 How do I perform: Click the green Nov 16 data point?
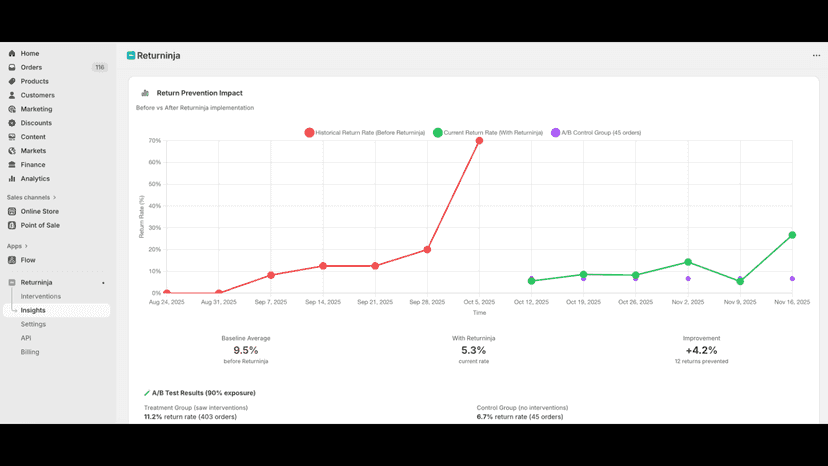point(792,235)
